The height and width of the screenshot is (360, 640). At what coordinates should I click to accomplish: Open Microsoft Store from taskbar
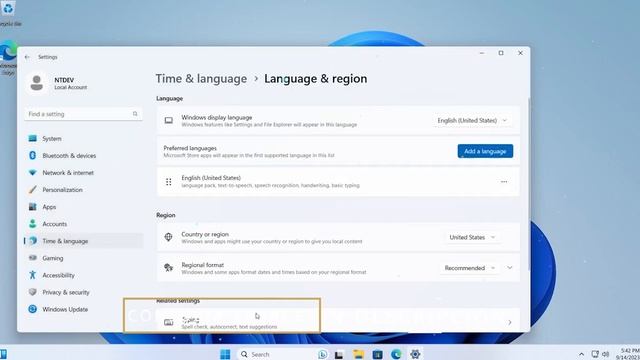tap(378, 354)
